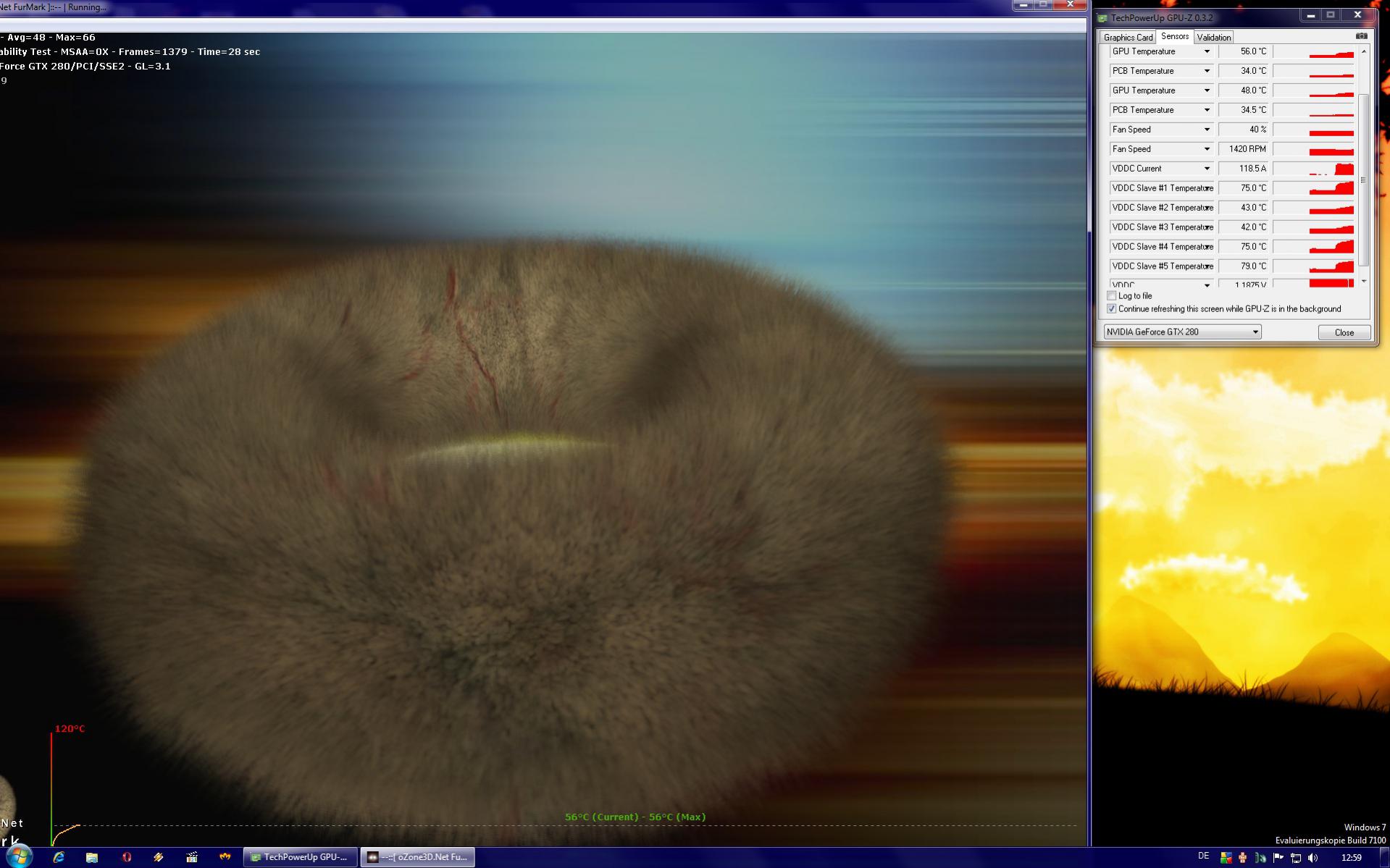1390x868 pixels.
Task: Click sensor list scroll-up arrow
Action: coord(1364,51)
